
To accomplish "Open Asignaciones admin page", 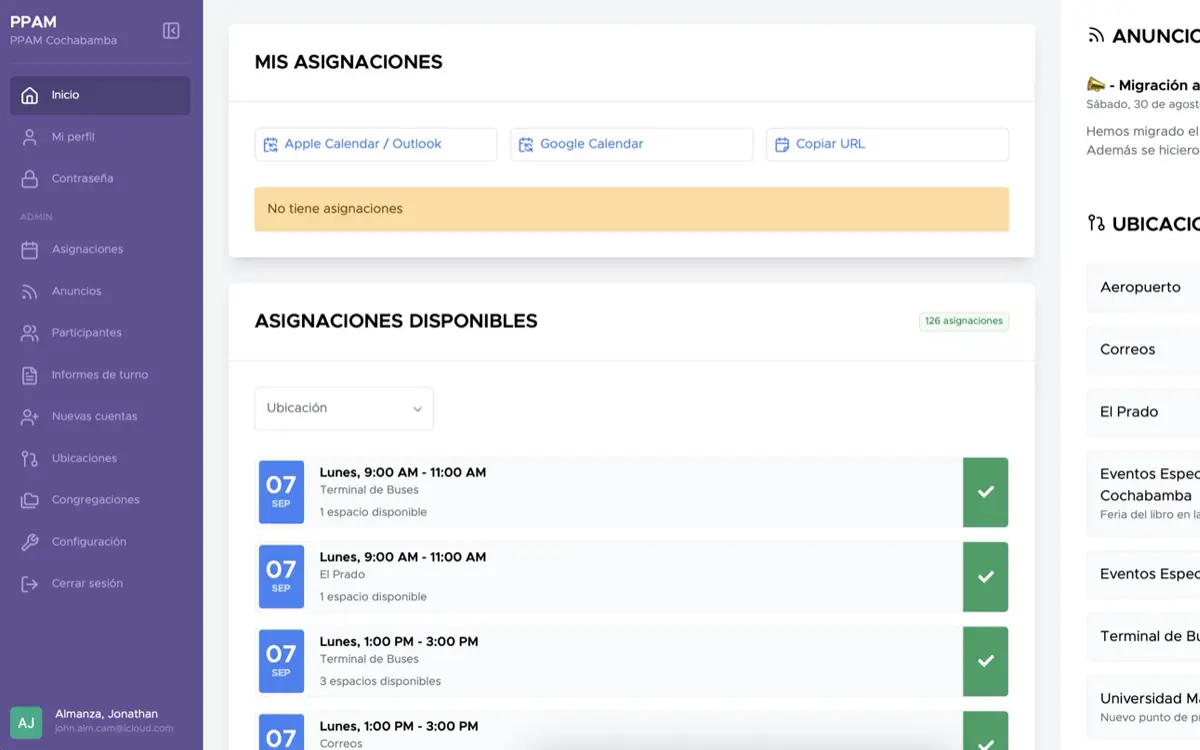I will click(x=100, y=250).
